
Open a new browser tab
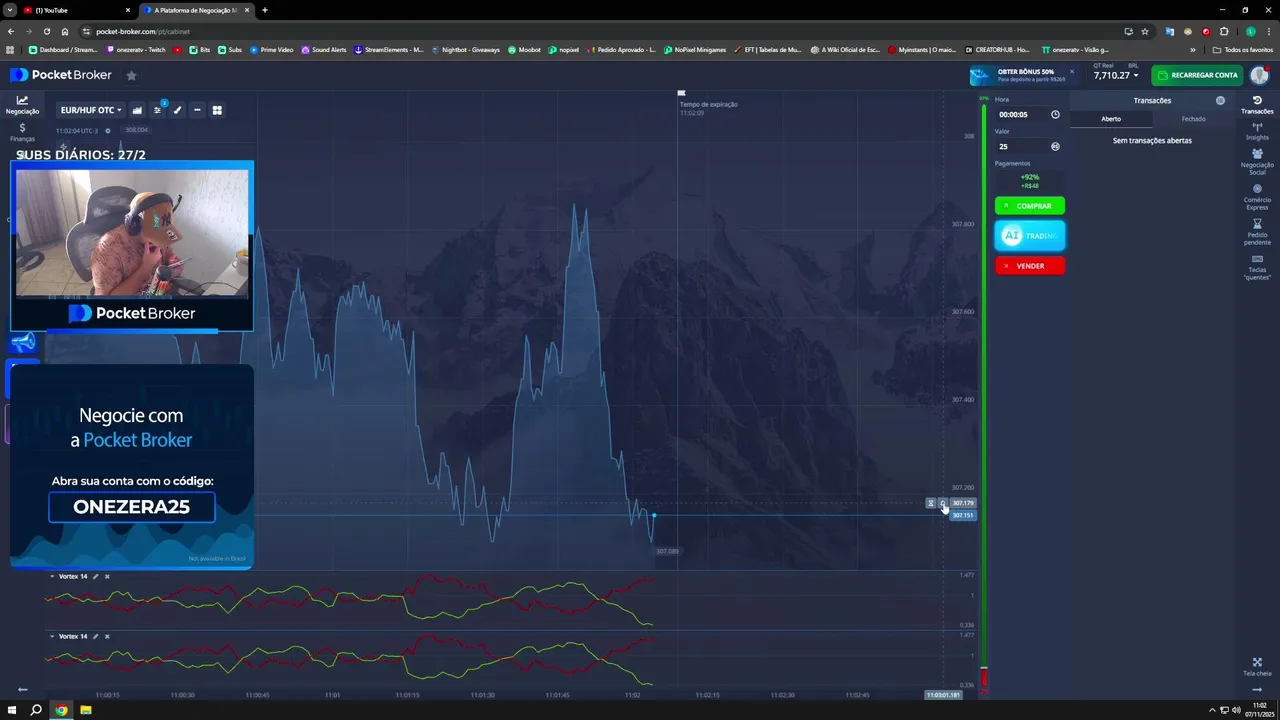tap(265, 10)
